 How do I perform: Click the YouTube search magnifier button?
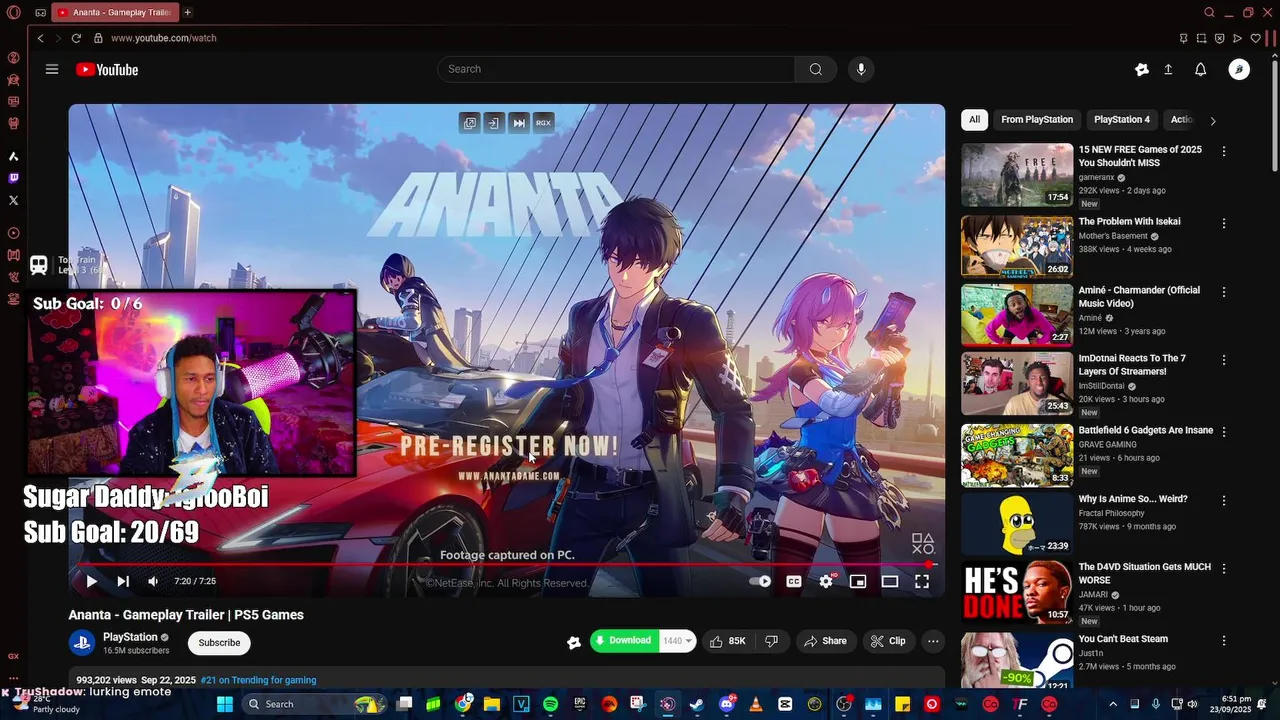point(816,69)
